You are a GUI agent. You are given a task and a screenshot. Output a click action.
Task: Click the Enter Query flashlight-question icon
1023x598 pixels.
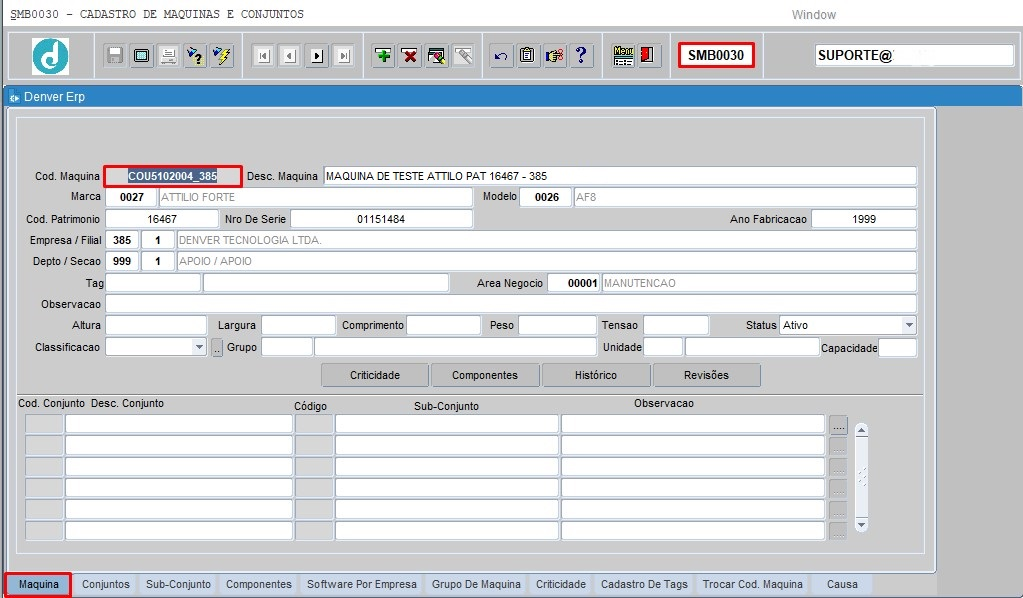tap(195, 56)
